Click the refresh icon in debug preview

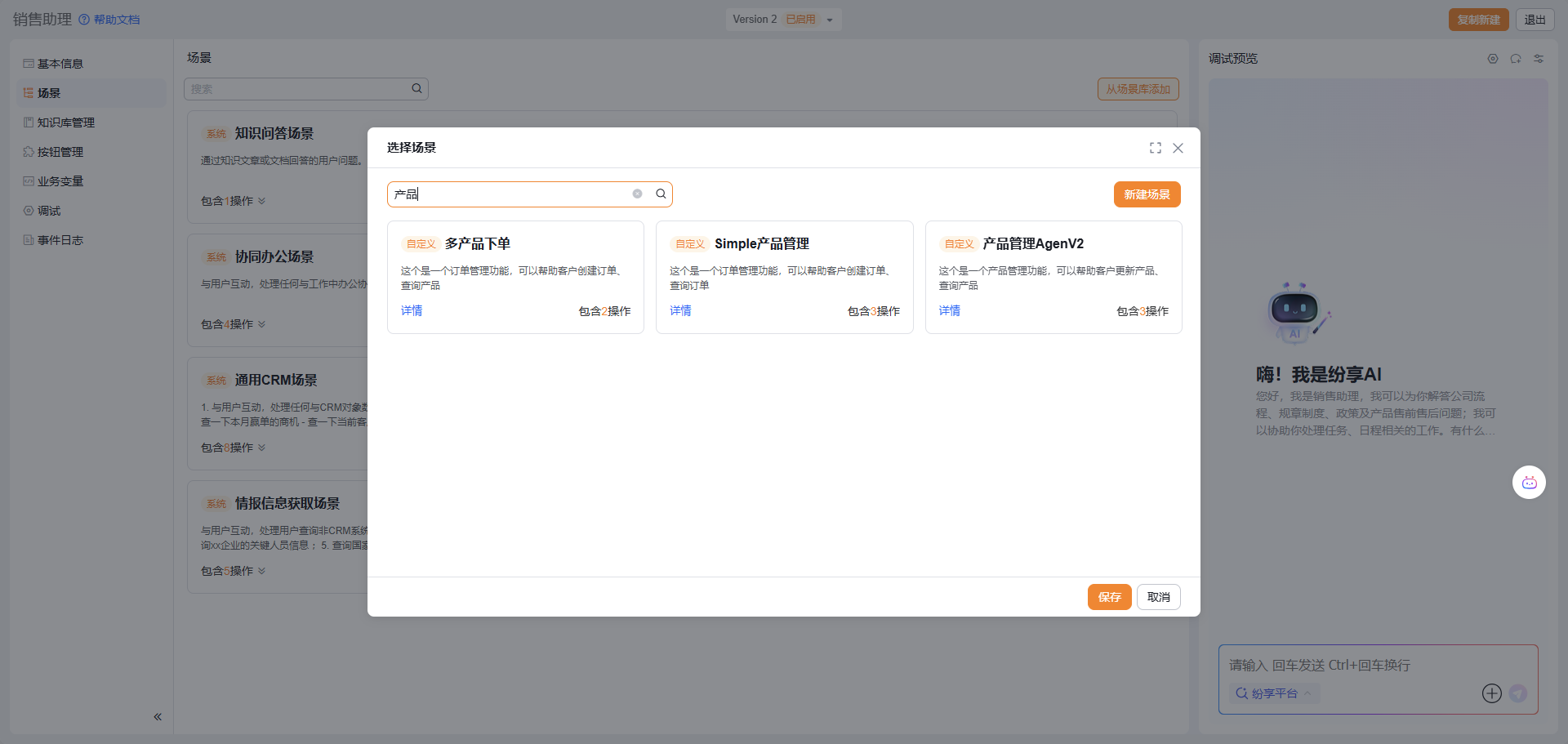point(1516,59)
